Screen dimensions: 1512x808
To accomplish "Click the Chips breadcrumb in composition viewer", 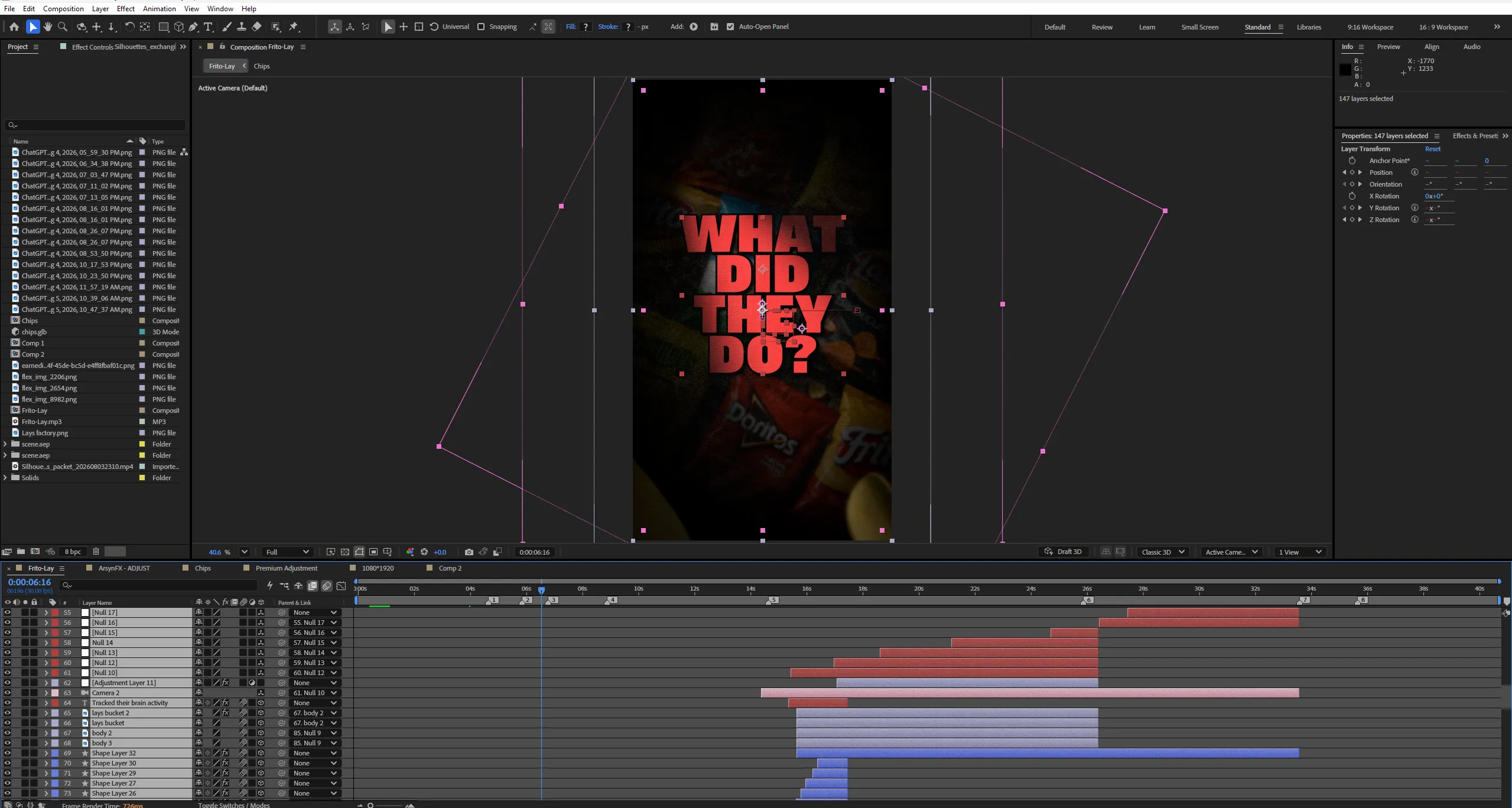I will (262, 66).
